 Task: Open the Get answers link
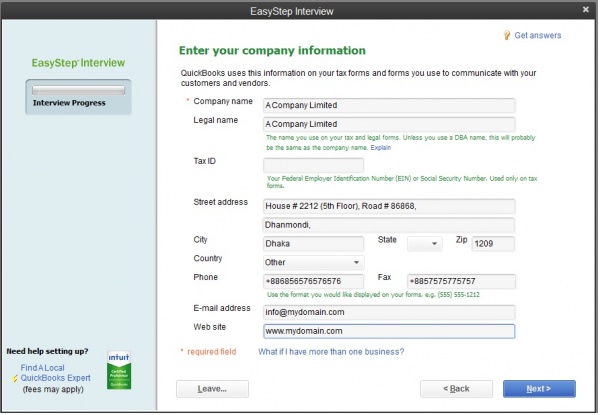point(538,36)
